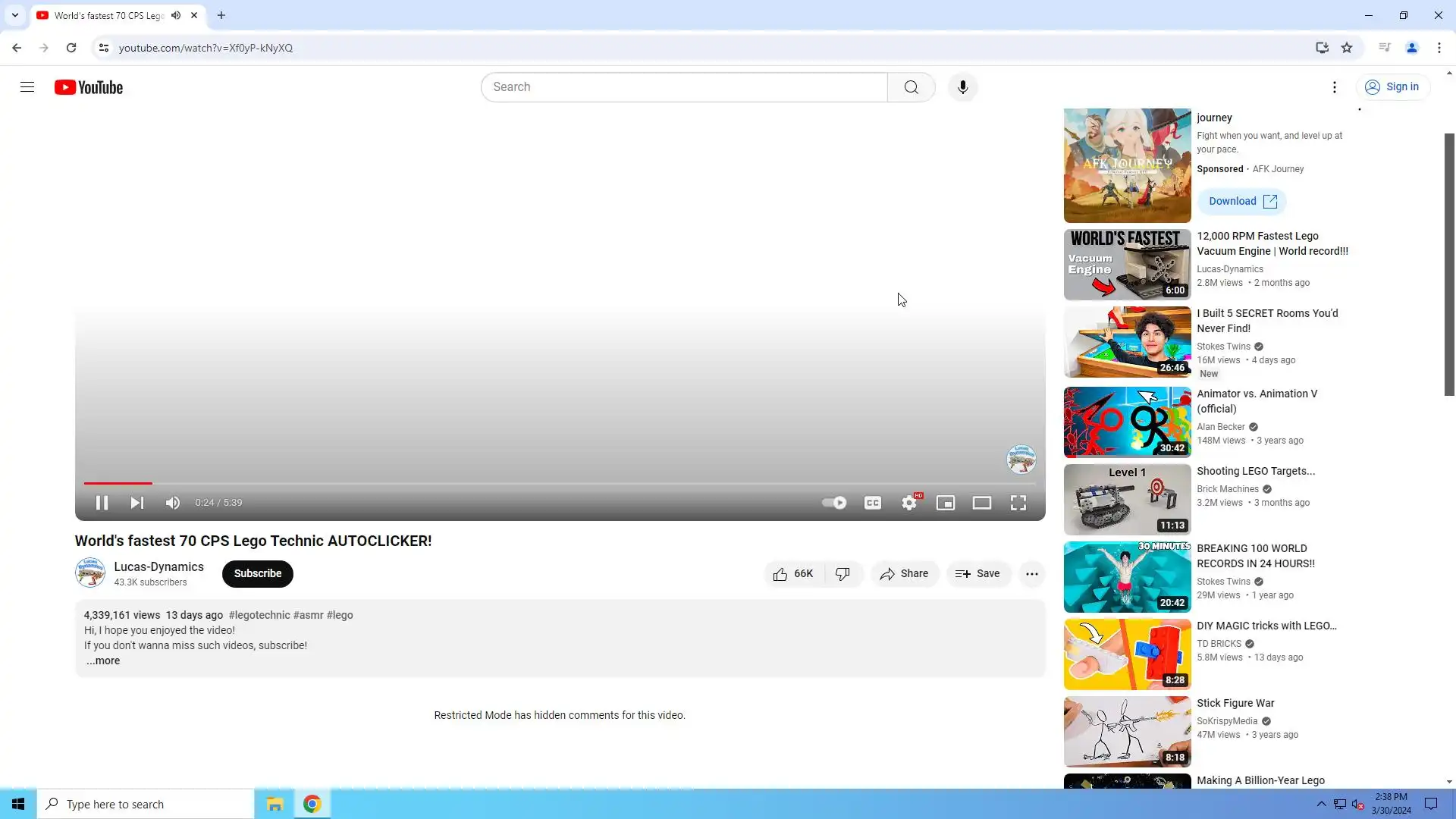
Task: Mute the video player volume
Action: (173, 503)
